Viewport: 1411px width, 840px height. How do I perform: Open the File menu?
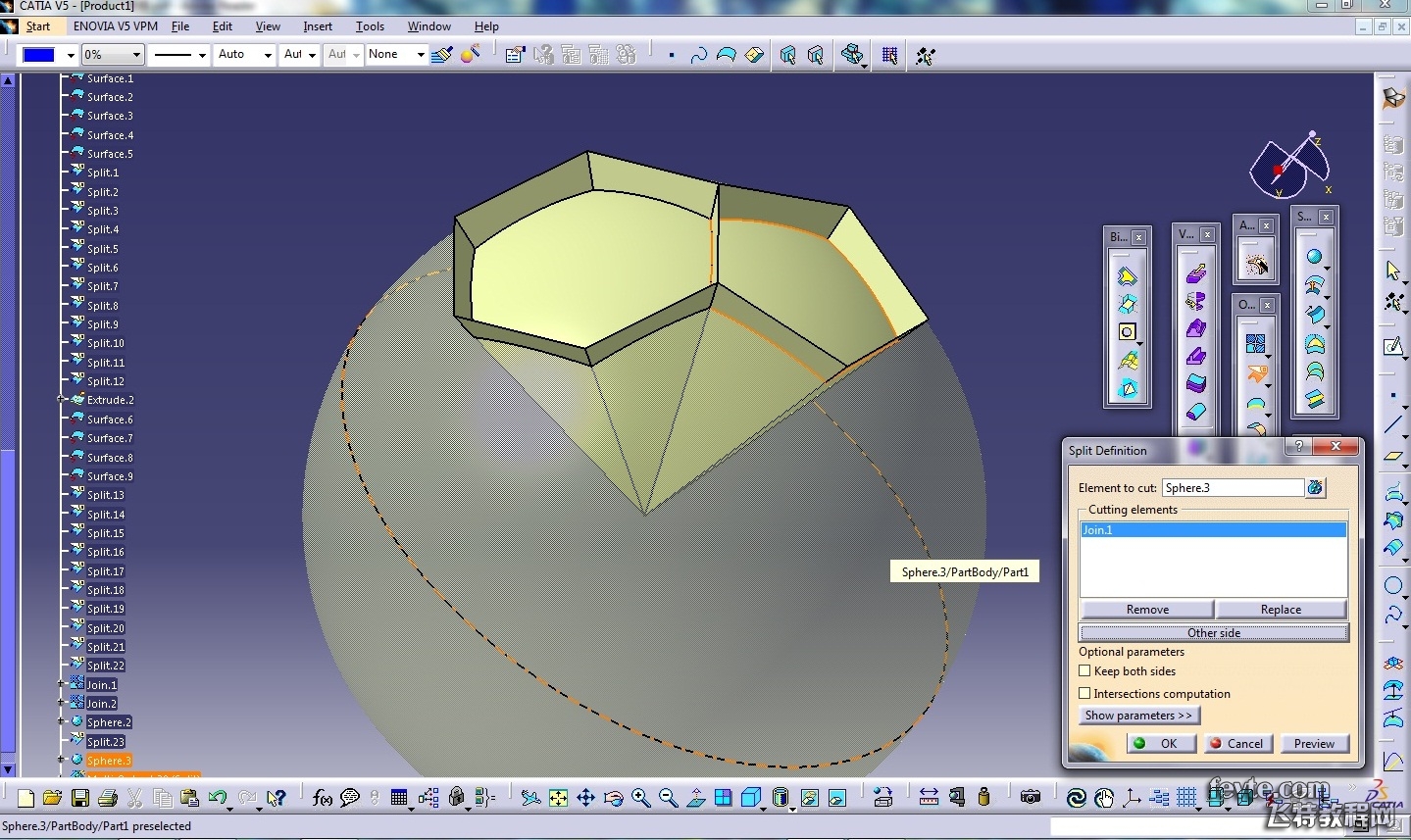tap(180, 26)
